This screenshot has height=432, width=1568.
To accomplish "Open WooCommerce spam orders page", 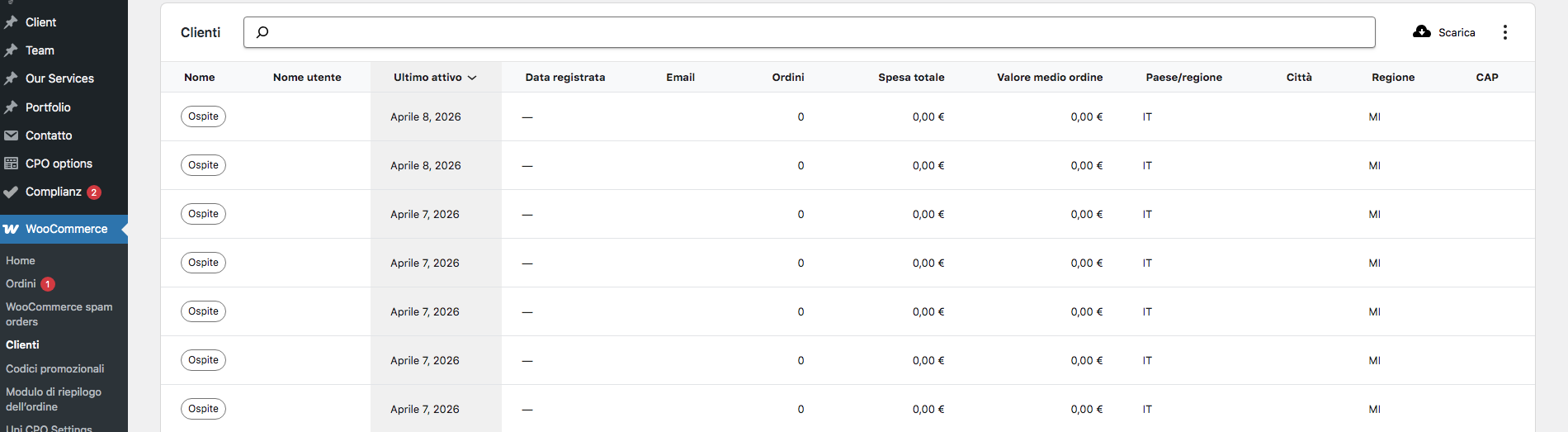I will pyautogui.click(x=59, y=314).
